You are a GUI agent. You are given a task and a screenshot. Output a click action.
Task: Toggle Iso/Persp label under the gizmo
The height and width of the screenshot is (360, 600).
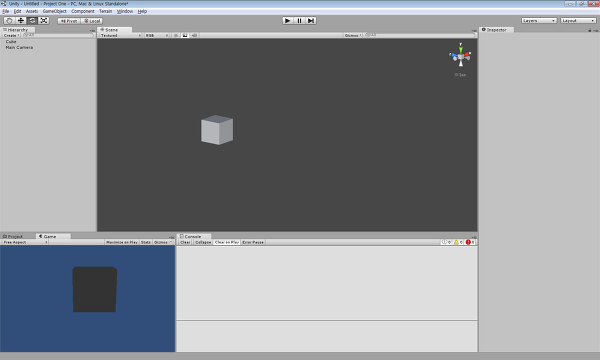[x=460, y=75]
